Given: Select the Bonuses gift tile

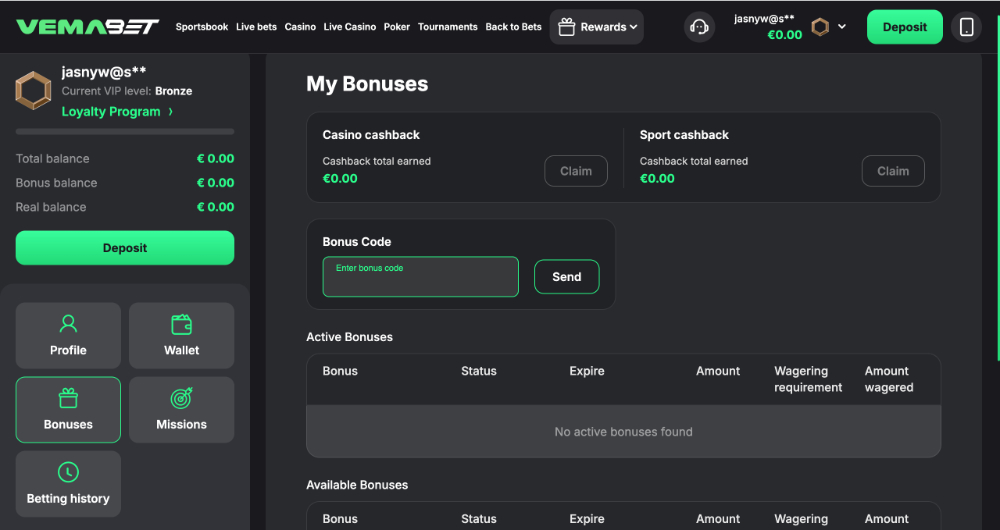Looking at the screenshot, I should (x=68, y=409).
